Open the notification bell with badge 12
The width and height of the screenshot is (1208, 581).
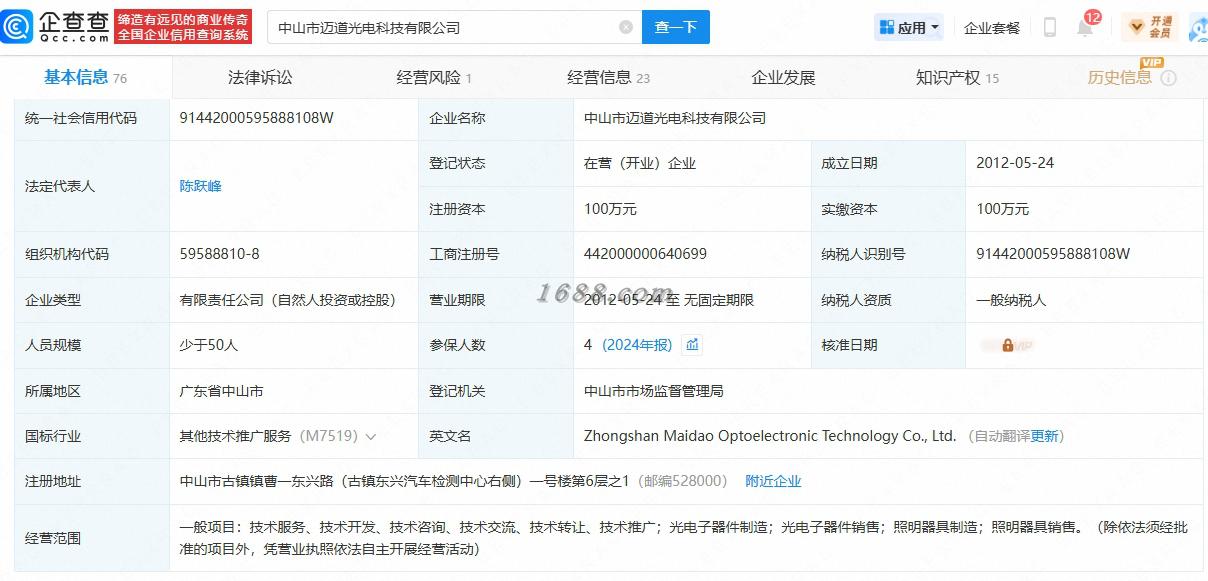click(x=1085, y=27)
